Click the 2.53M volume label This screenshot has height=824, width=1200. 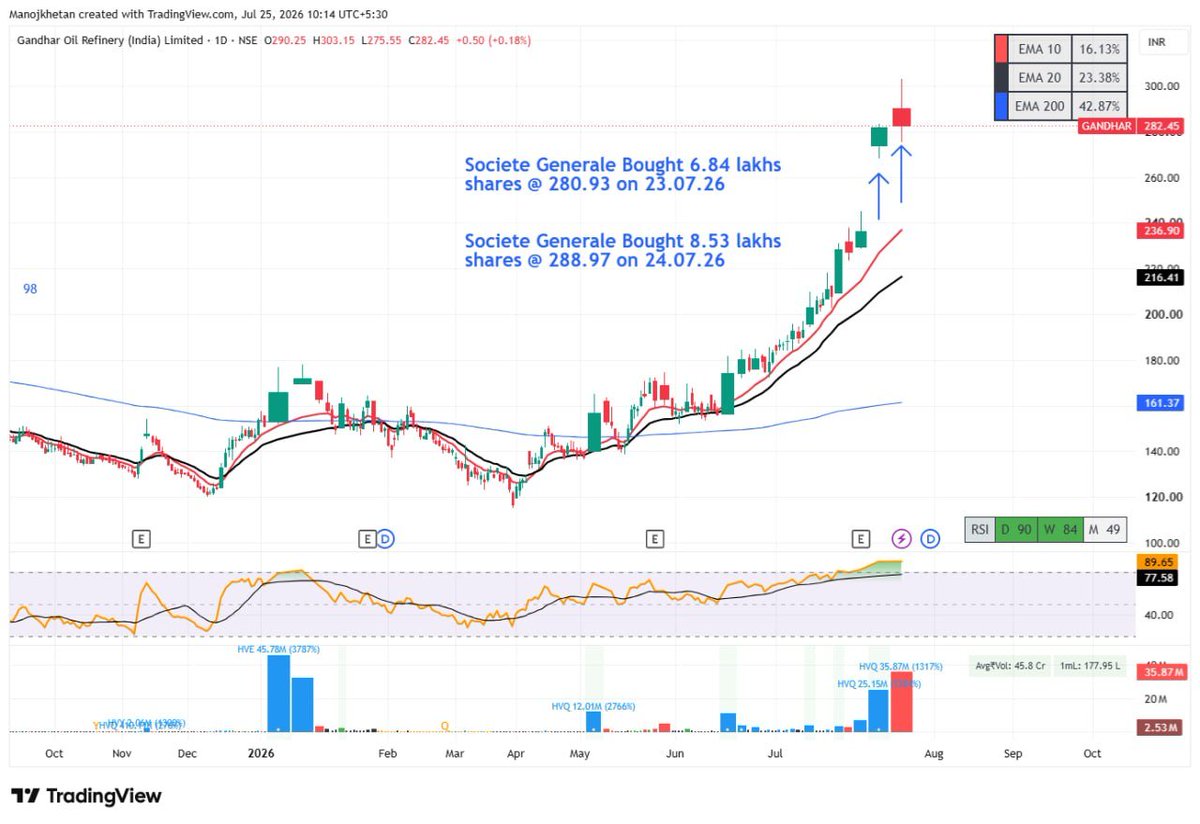[x=1161, y=726]
